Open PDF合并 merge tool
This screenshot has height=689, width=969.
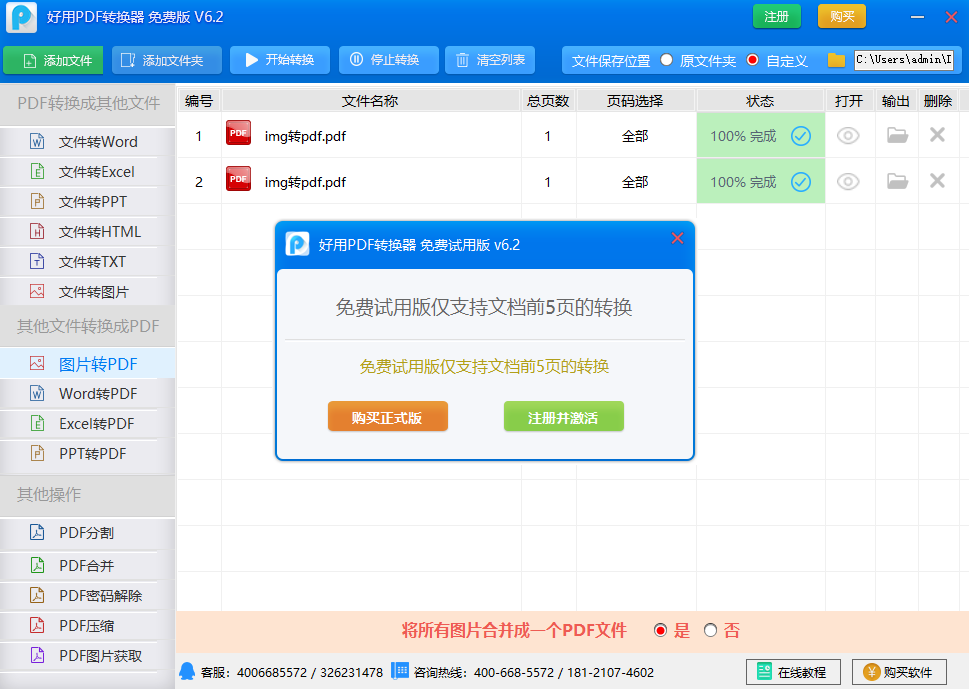pos(87,565)
